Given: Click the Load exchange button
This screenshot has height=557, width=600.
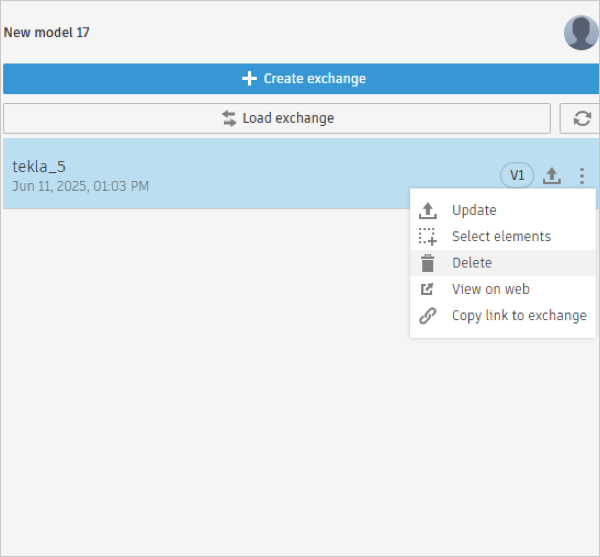Looking at the screenshot, I should click(277, 118).
